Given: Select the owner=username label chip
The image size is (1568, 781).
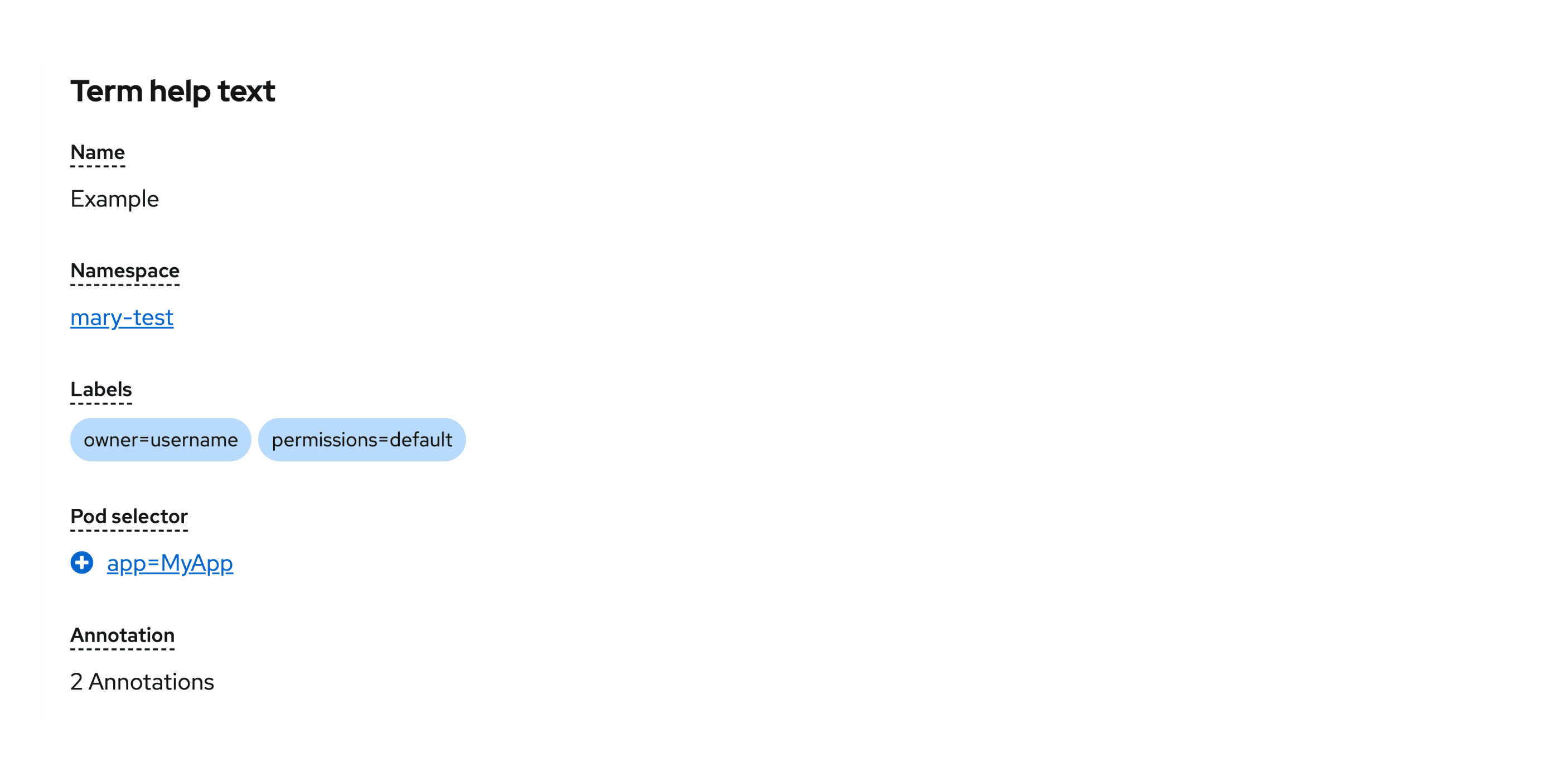Looking at the screenshot, I should pos(161,440).
